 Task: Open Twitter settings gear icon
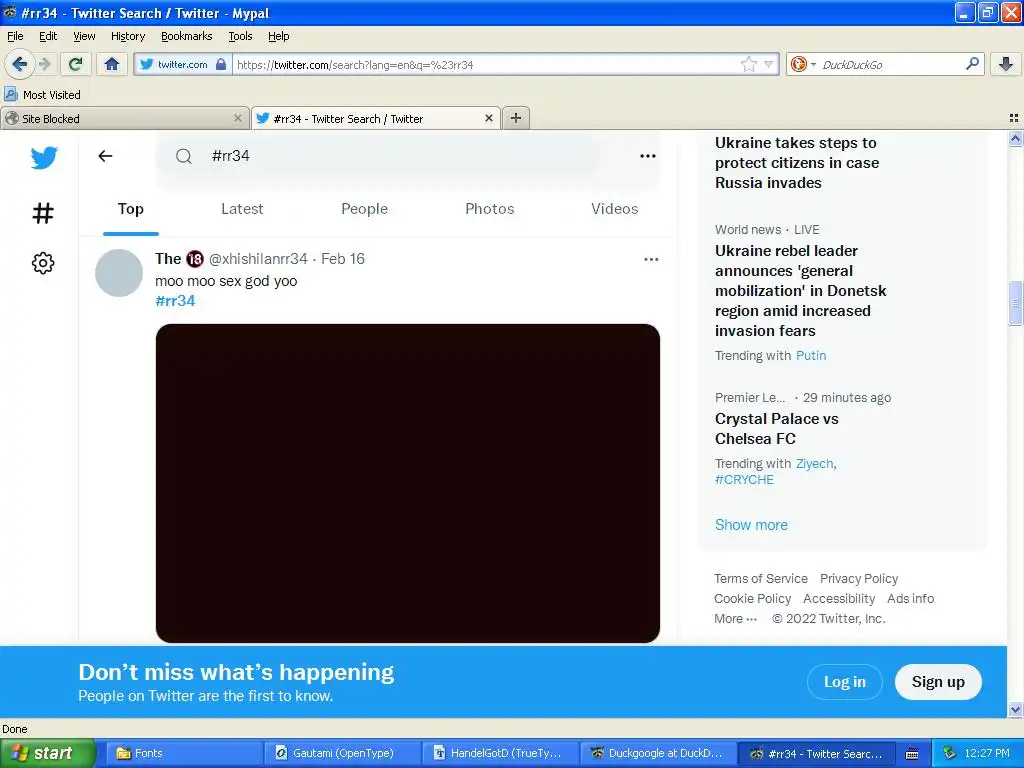pos(43,263)
